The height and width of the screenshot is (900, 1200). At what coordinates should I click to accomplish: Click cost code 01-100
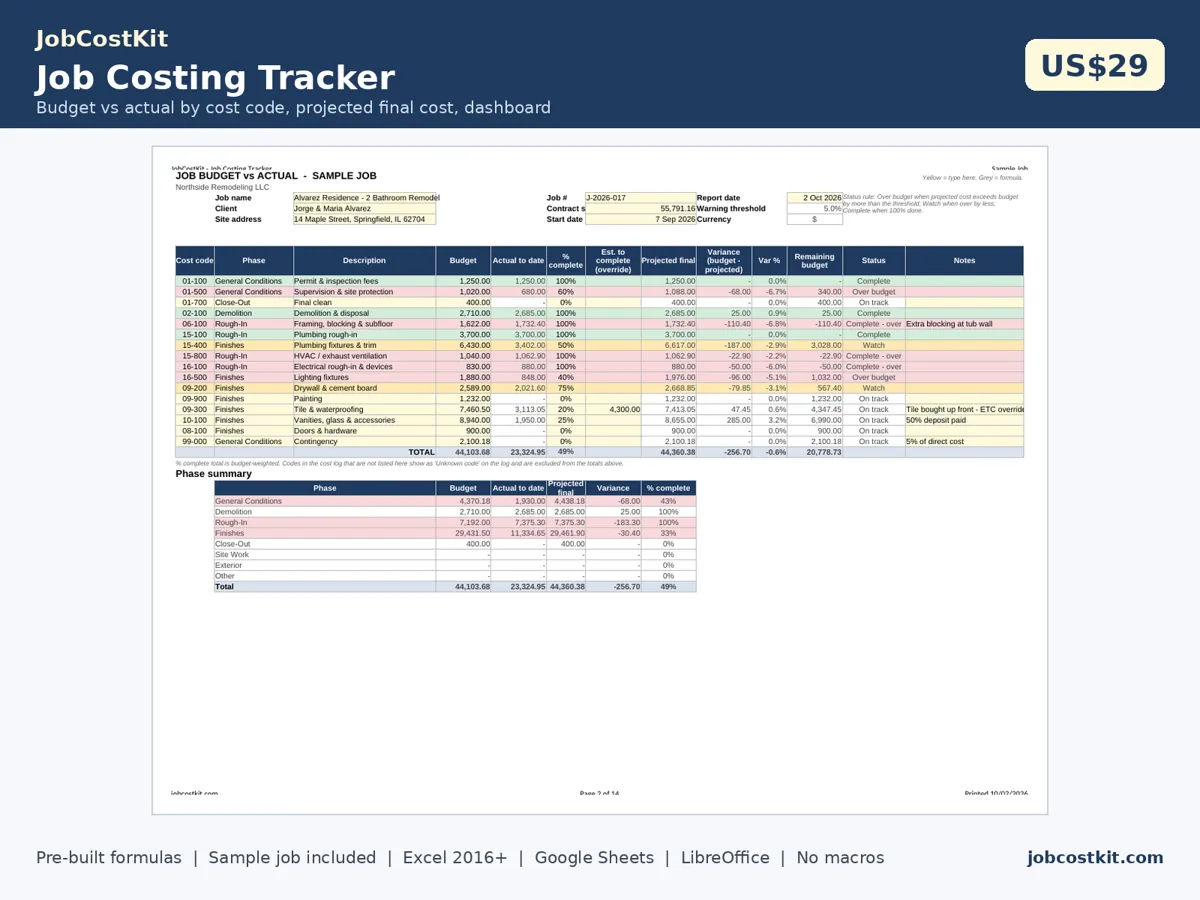coord(194,281)
